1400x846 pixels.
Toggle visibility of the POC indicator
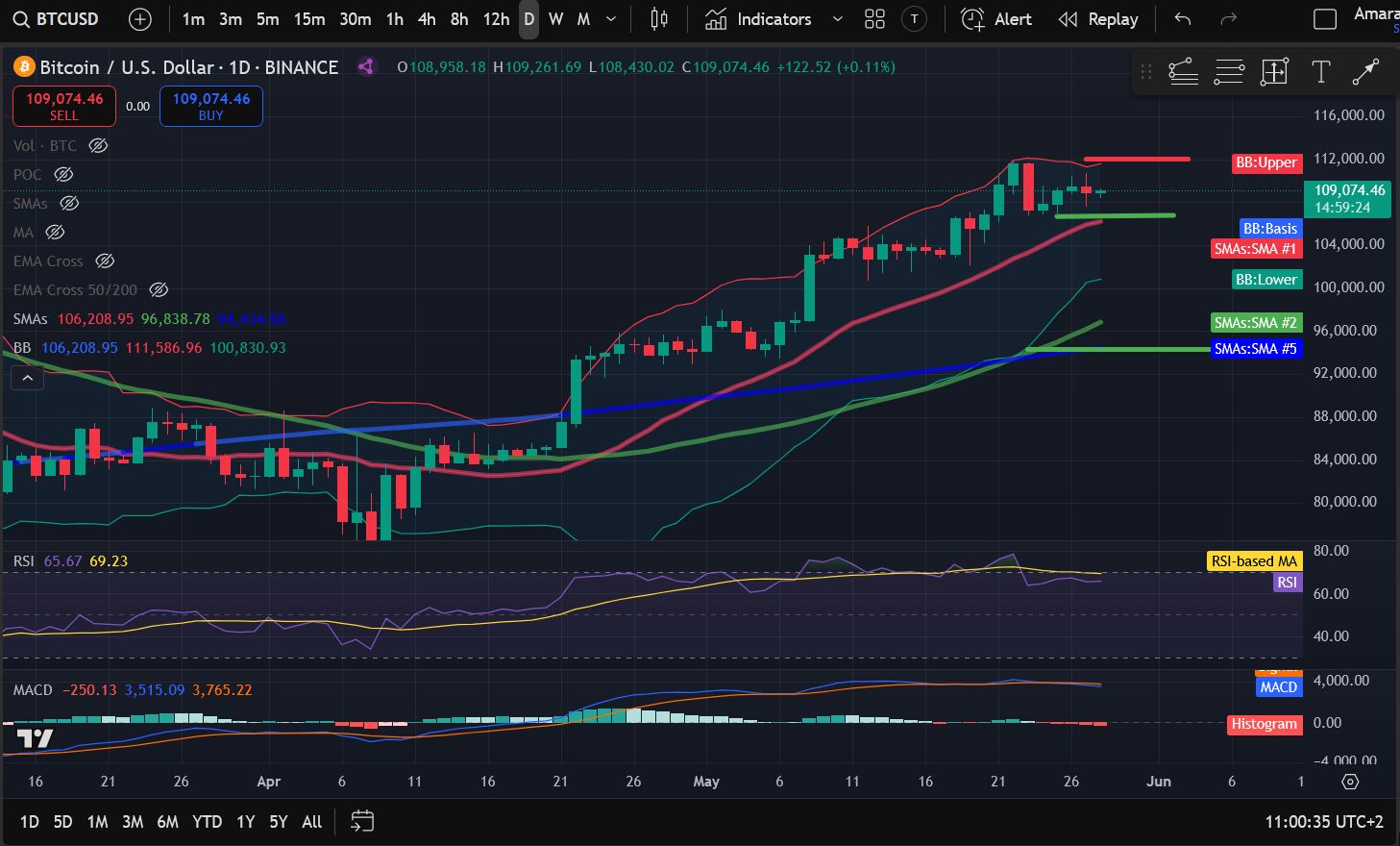point(63,175)
